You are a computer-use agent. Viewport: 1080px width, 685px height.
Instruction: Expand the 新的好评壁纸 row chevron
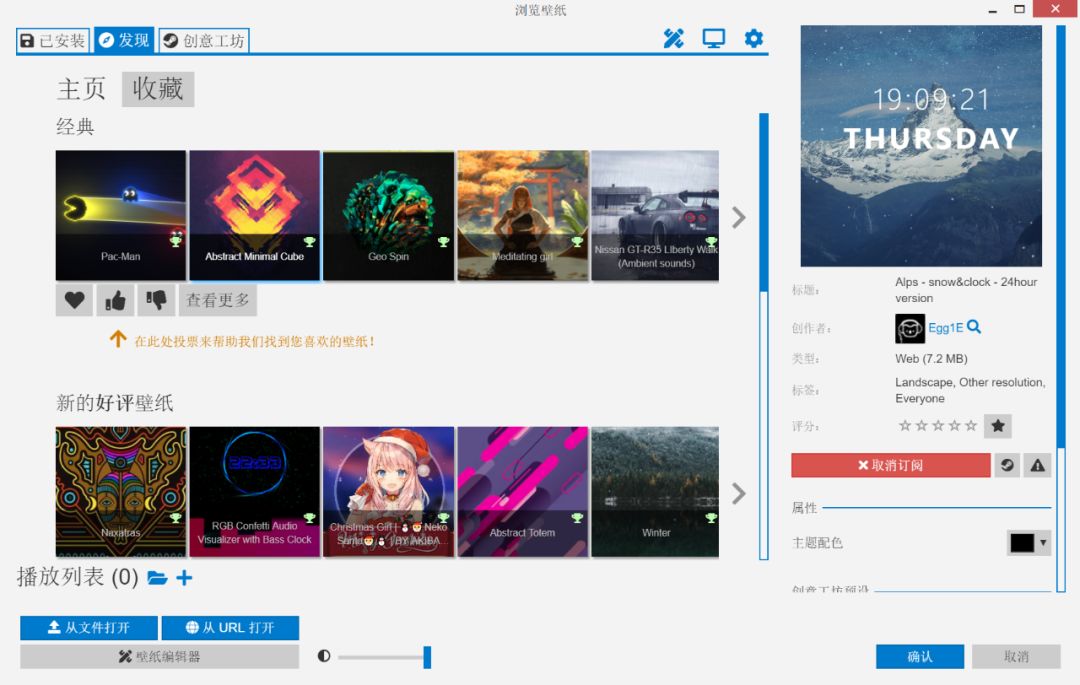(738, 493)
